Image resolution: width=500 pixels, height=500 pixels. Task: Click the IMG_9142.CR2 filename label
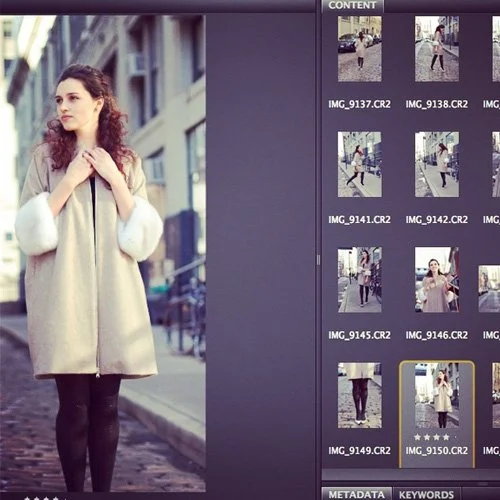pyautogui.click(x=437, y=220)
